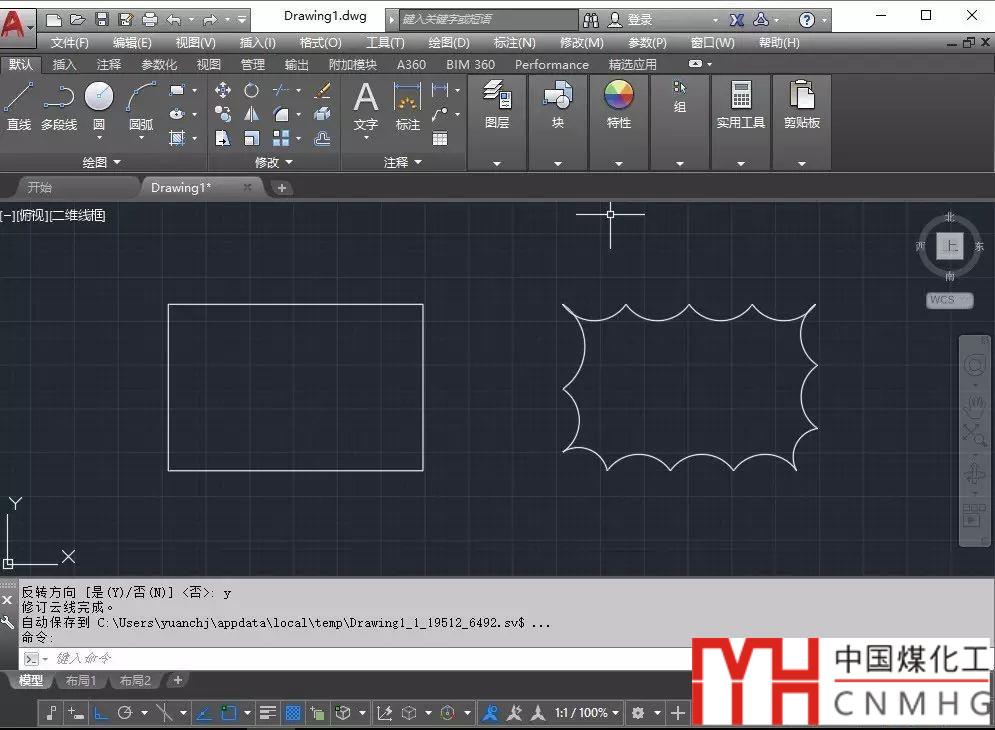Switch to the 参数化 ribbon tab
The width and height of the screenshot is (995, 730).
[x=159, y=64]
